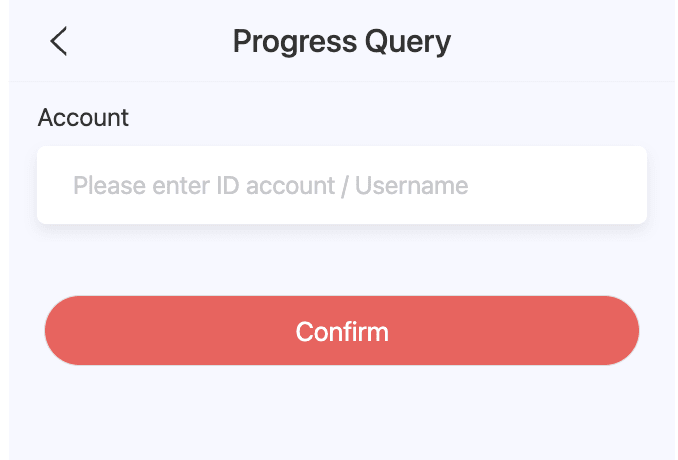This screenshot has width=678, height=460.
Task: Activate the white account entry box
Action: (x=342, y=185)
